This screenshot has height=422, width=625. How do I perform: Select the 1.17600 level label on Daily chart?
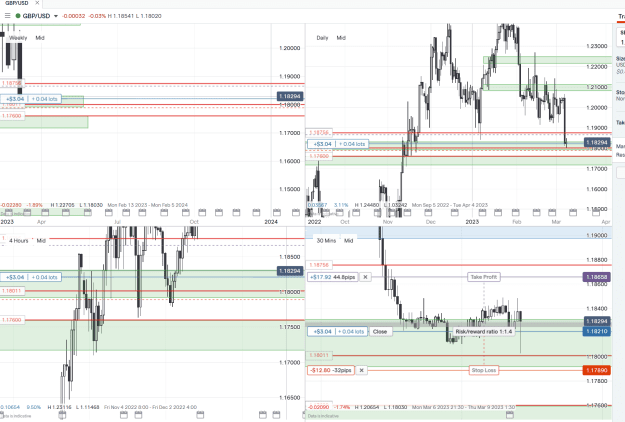(319, 156)
